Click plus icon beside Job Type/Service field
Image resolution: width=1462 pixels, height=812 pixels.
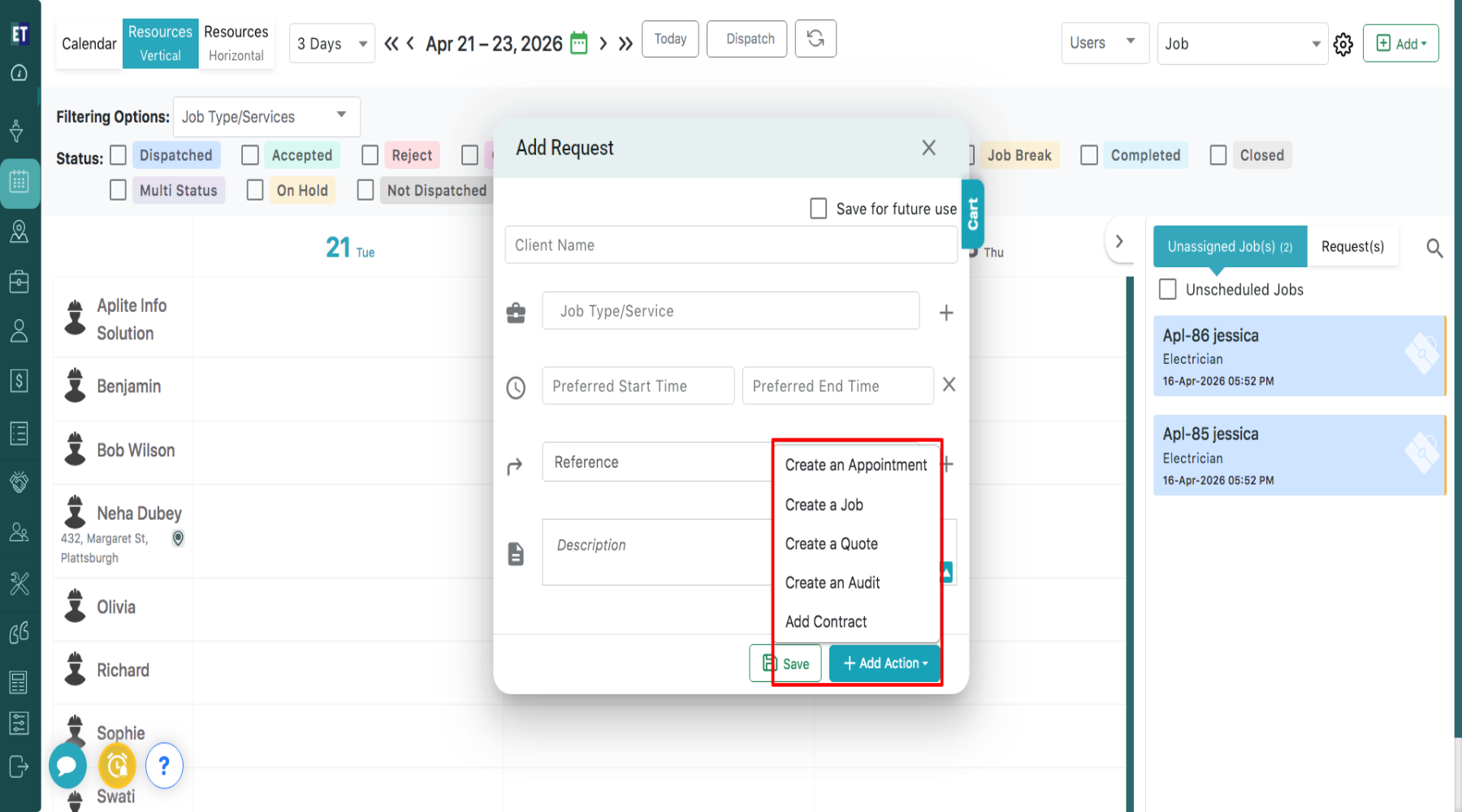click(x=946, y=313)
